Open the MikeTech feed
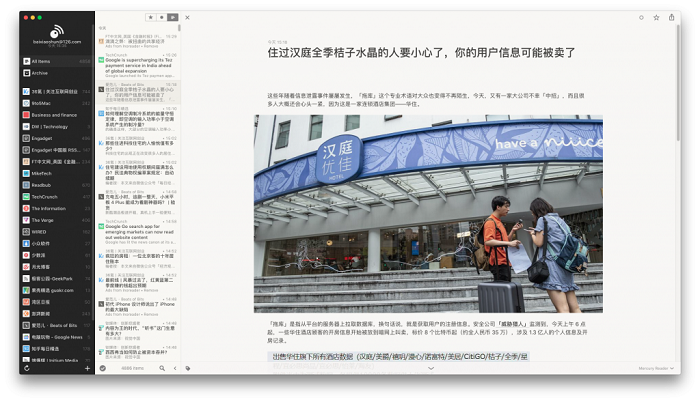 pyautogui.click(x=57, y=173)
